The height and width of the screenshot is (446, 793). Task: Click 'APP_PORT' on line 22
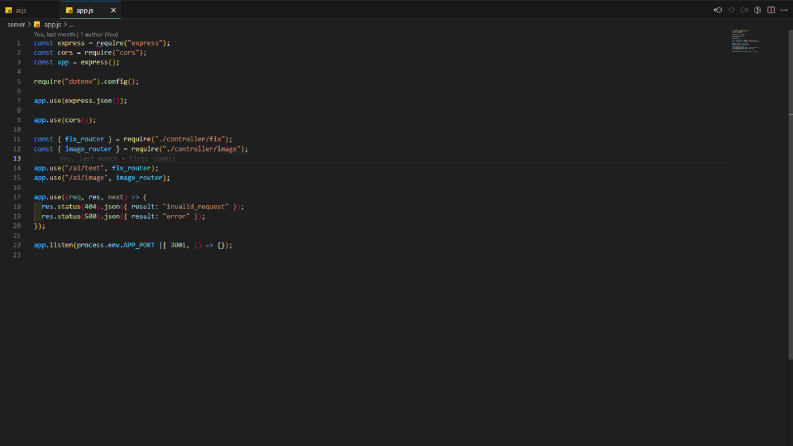tap(139, 245)
